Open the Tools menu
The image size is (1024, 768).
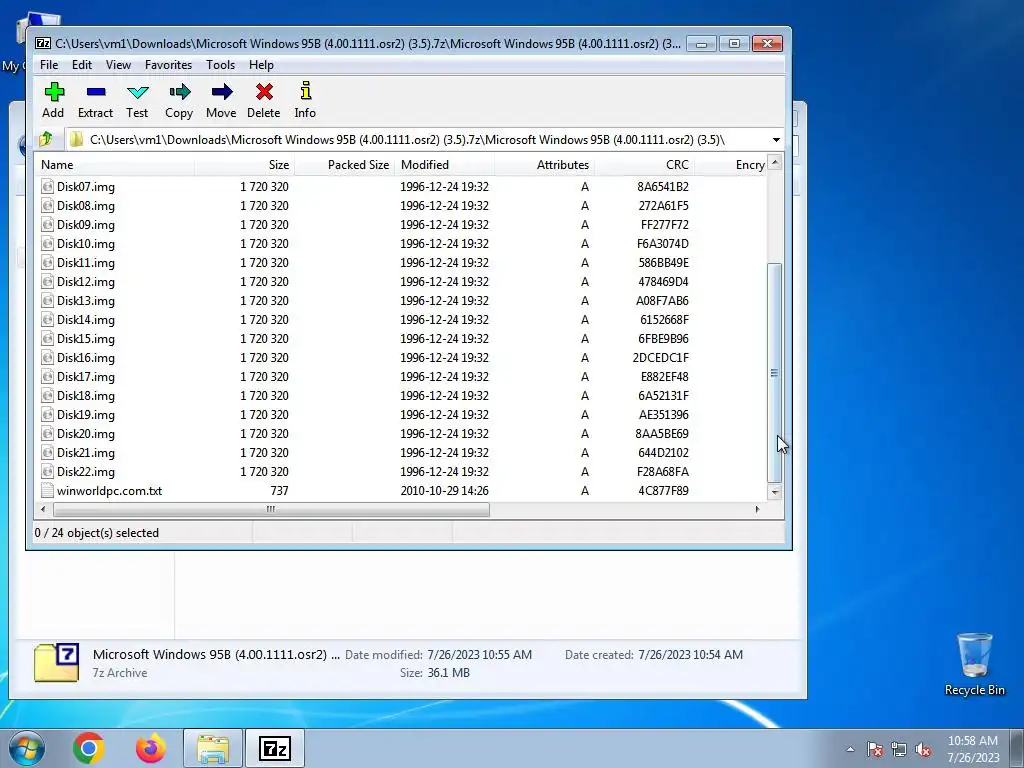coord(220,65)
